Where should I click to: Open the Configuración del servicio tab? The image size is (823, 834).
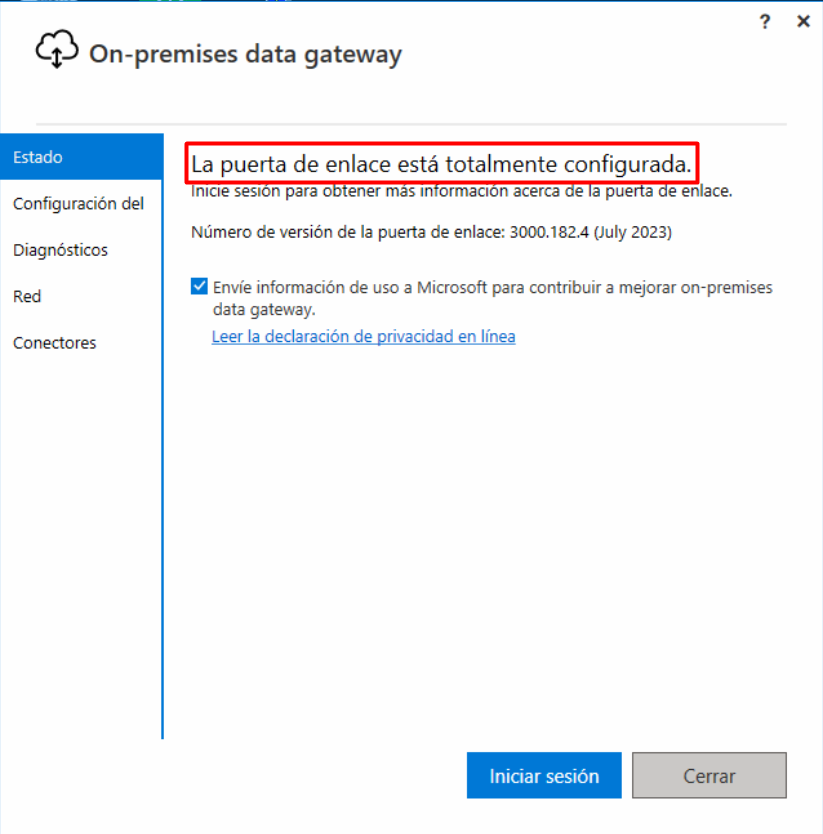(x=81, y=204)
